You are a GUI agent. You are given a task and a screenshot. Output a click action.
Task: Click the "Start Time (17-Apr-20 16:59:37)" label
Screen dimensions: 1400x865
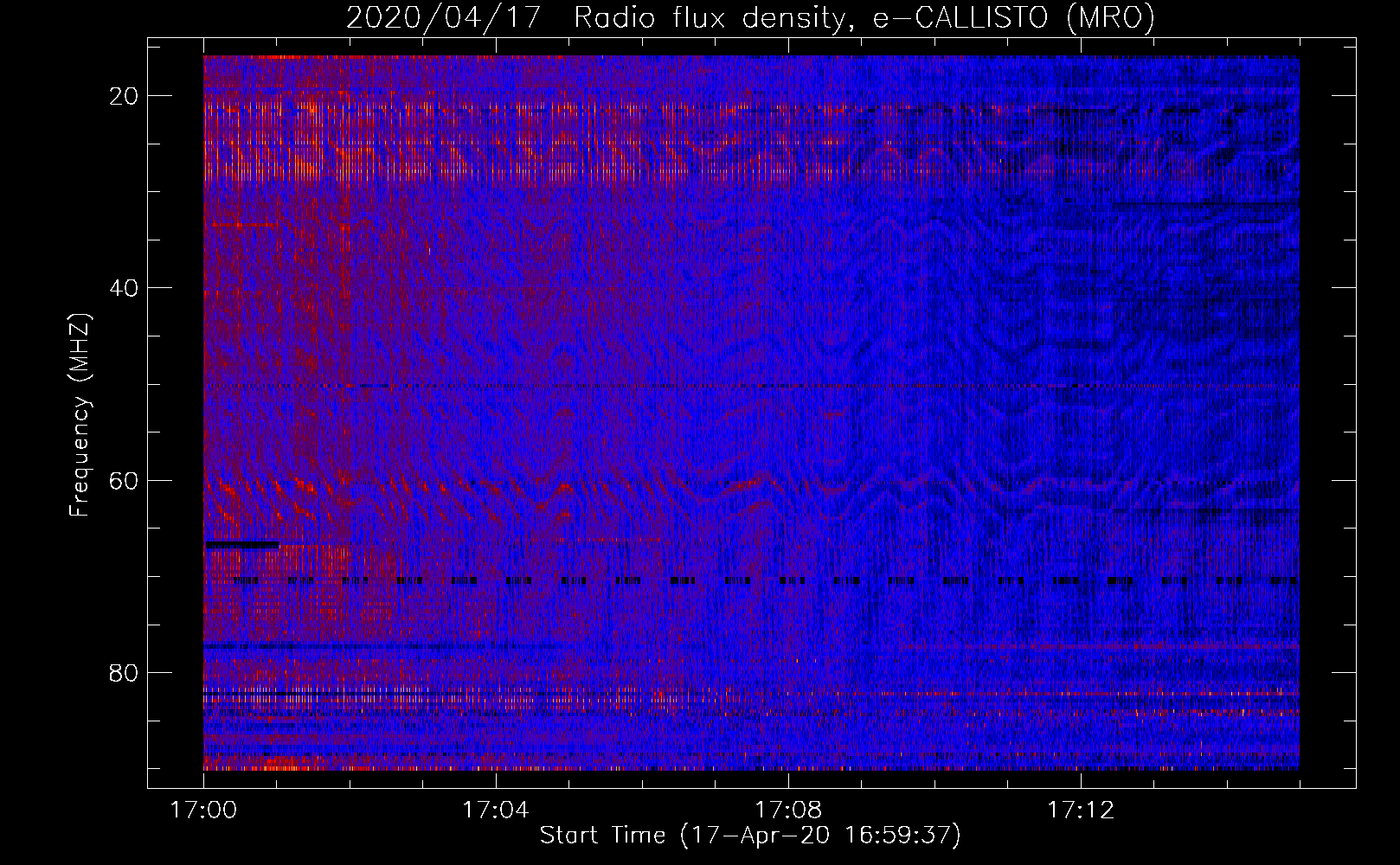pos(750,836)
